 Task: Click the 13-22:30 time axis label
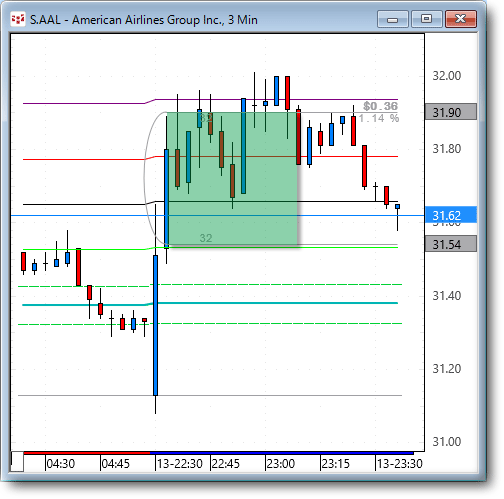tap(179, 464)
